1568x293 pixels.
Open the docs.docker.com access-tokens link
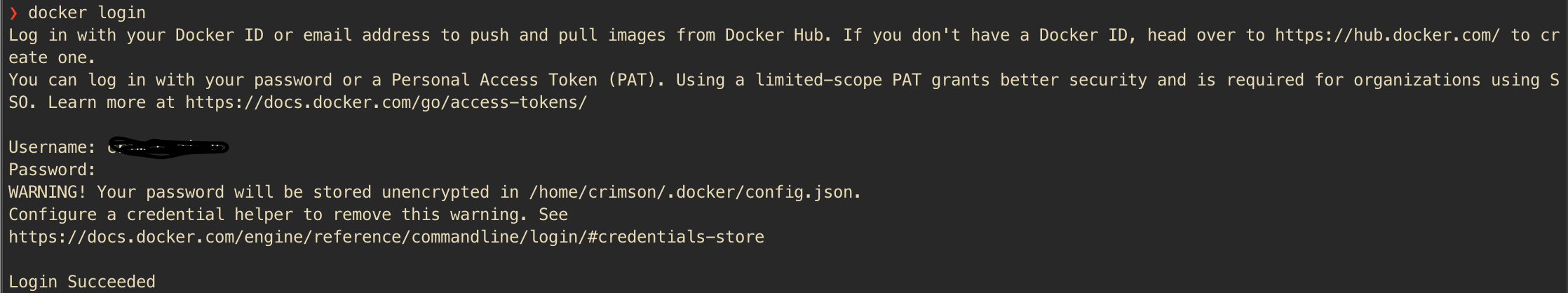click(x=386, y=103)
